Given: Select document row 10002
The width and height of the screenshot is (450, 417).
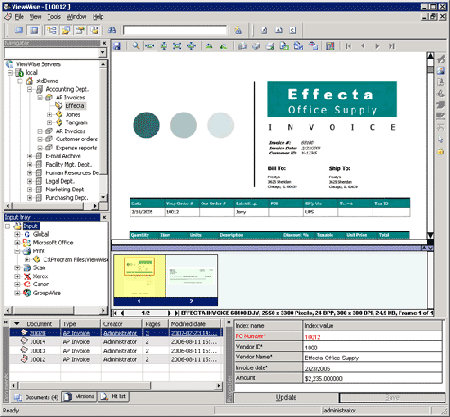Looking at the screenshot, I should (x=116, y=360).
